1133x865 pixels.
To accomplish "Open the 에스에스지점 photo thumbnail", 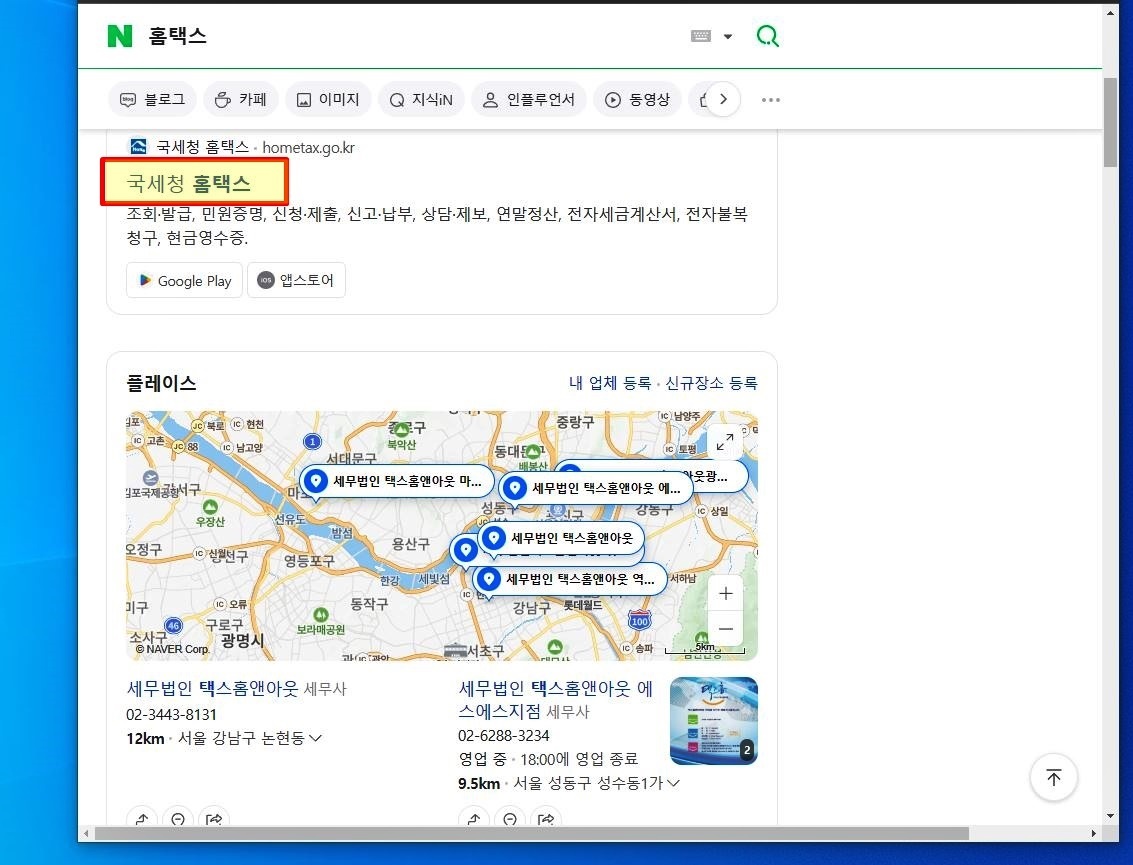I will tap(713, 720).
